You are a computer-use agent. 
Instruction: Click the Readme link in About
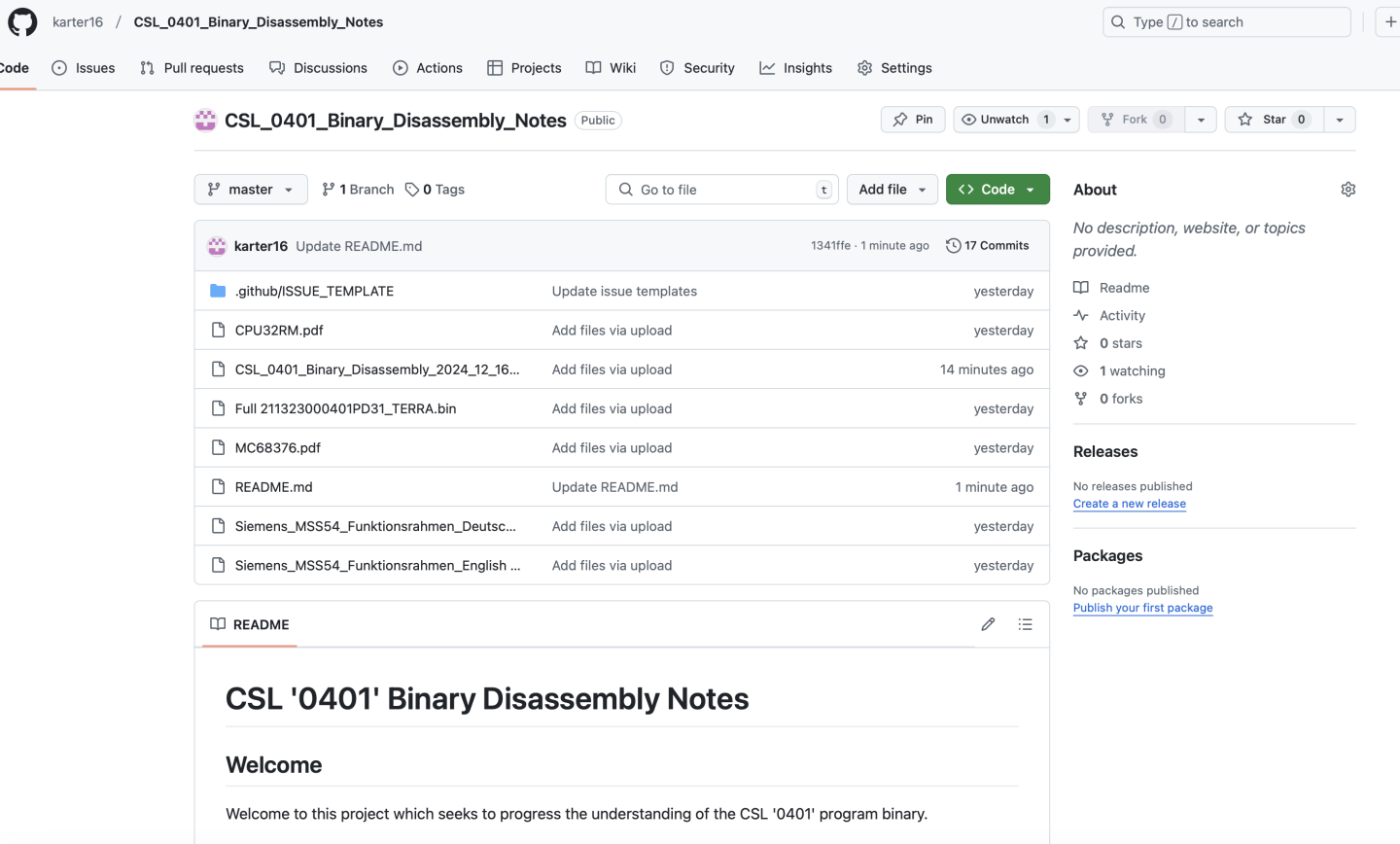[x=1111, y=288]
